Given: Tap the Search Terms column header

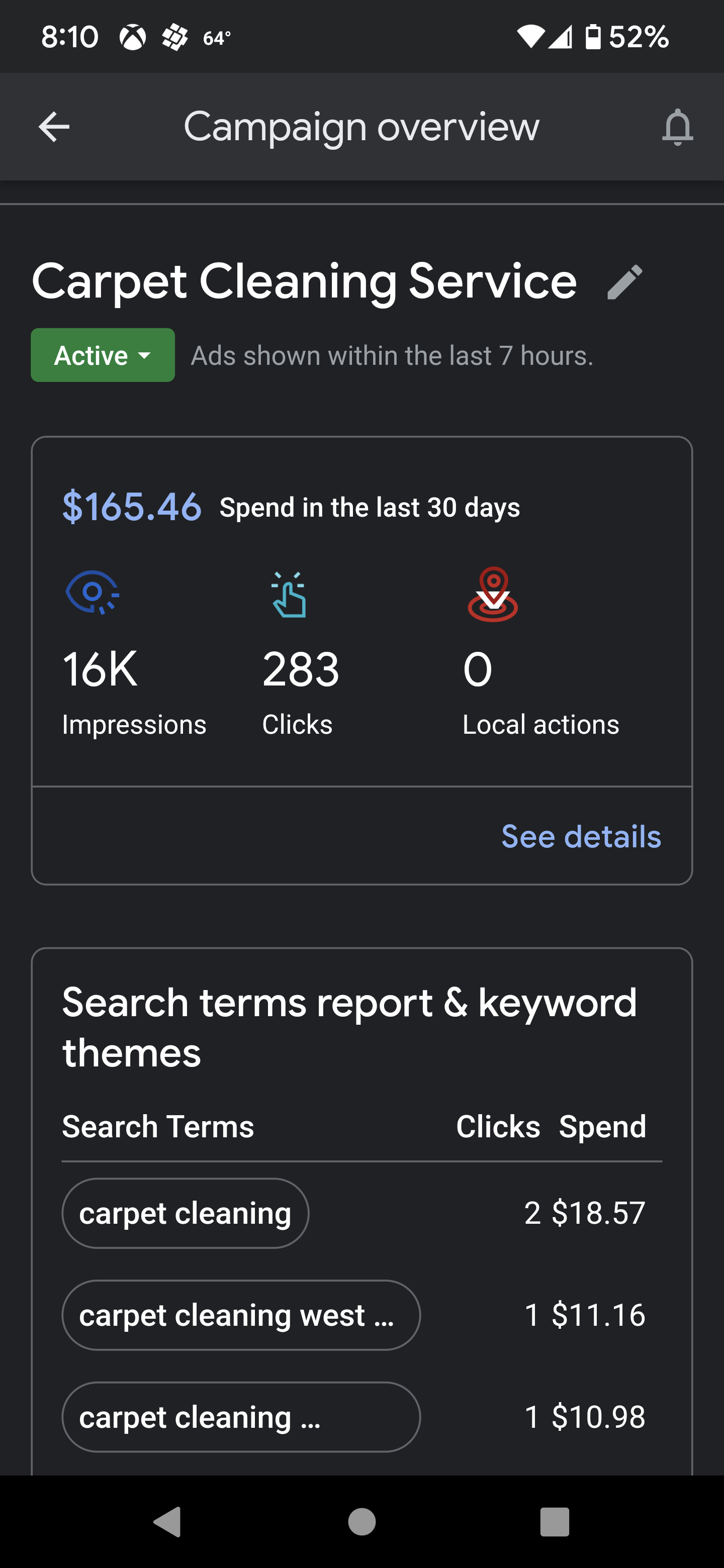Looking at the screenshot, I should [158, 1126].
